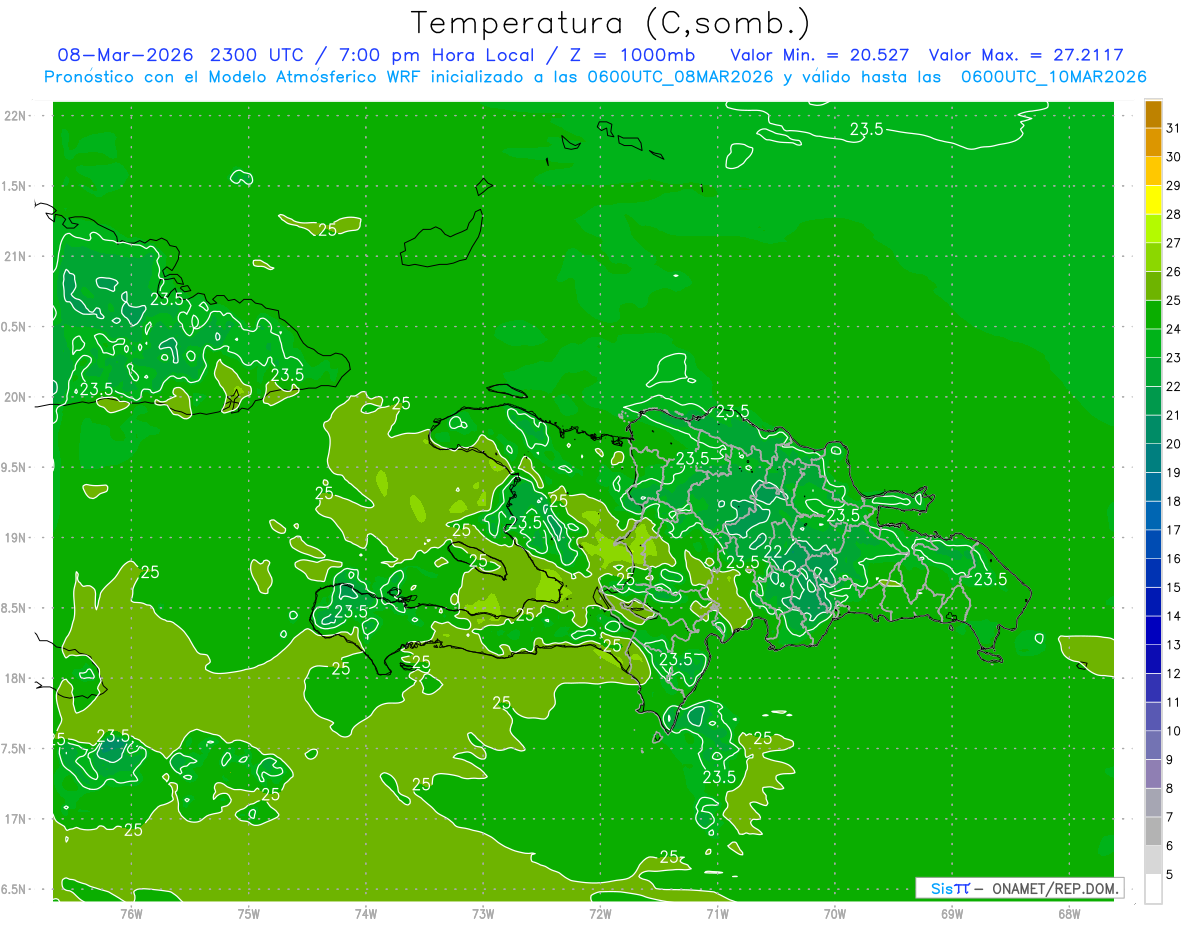1200x927 pixels.
Task: Click the white swatch below label 5
Action: point(1153,889)
